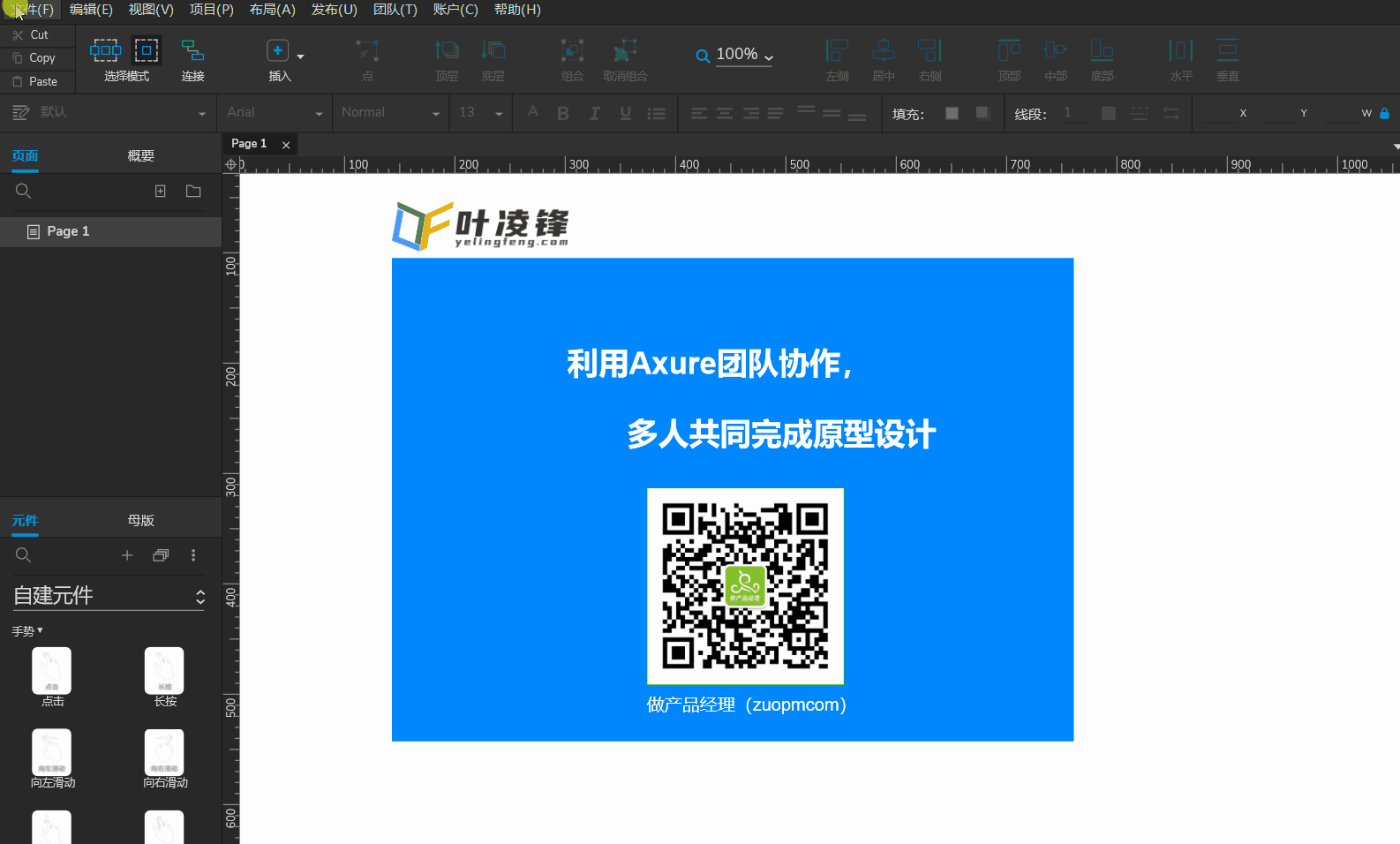Pick the text color swatch
Screen dimensions: 1400x844
[532, 112]
